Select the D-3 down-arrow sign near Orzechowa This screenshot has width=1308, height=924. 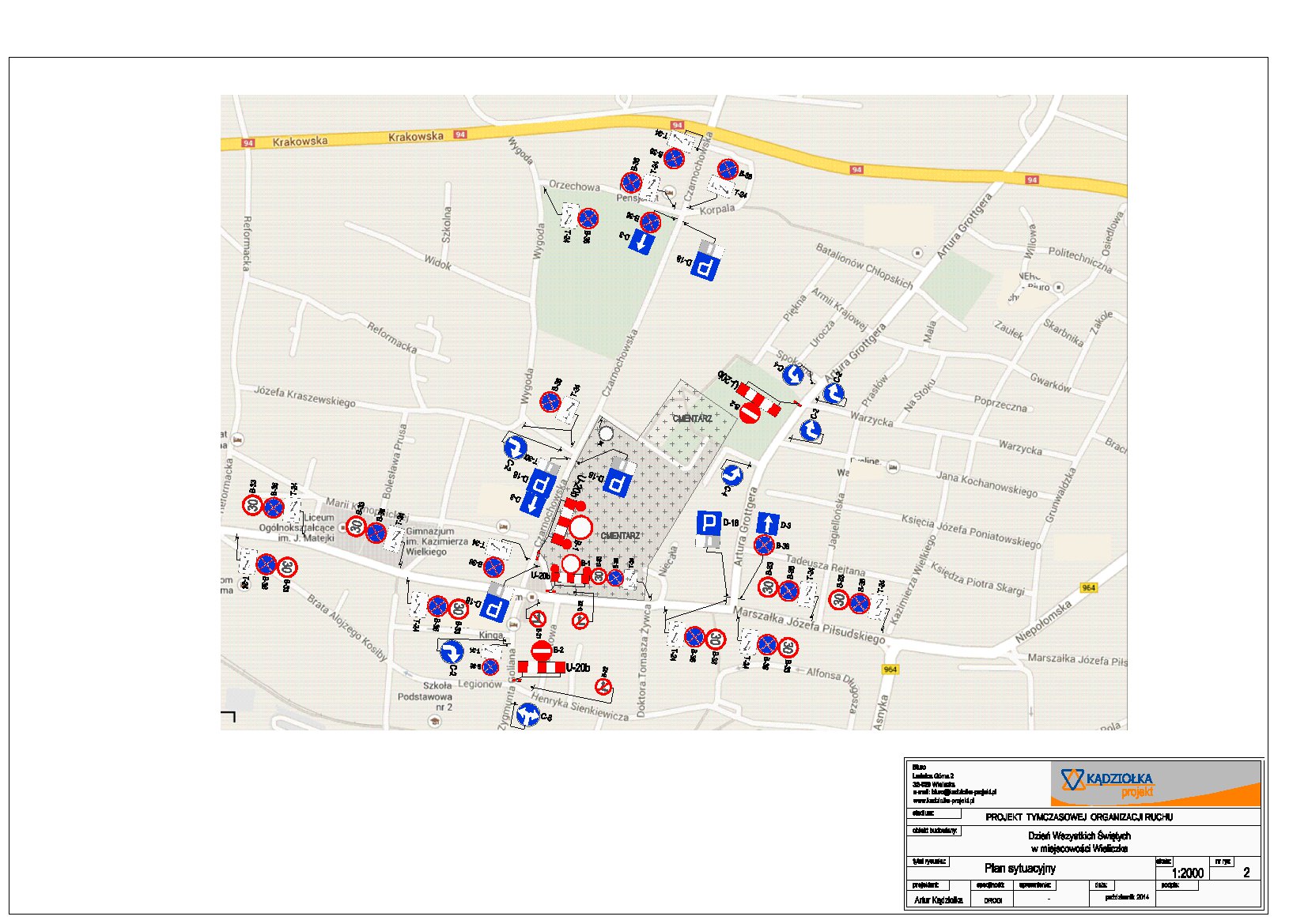click(x=641, y=242)
